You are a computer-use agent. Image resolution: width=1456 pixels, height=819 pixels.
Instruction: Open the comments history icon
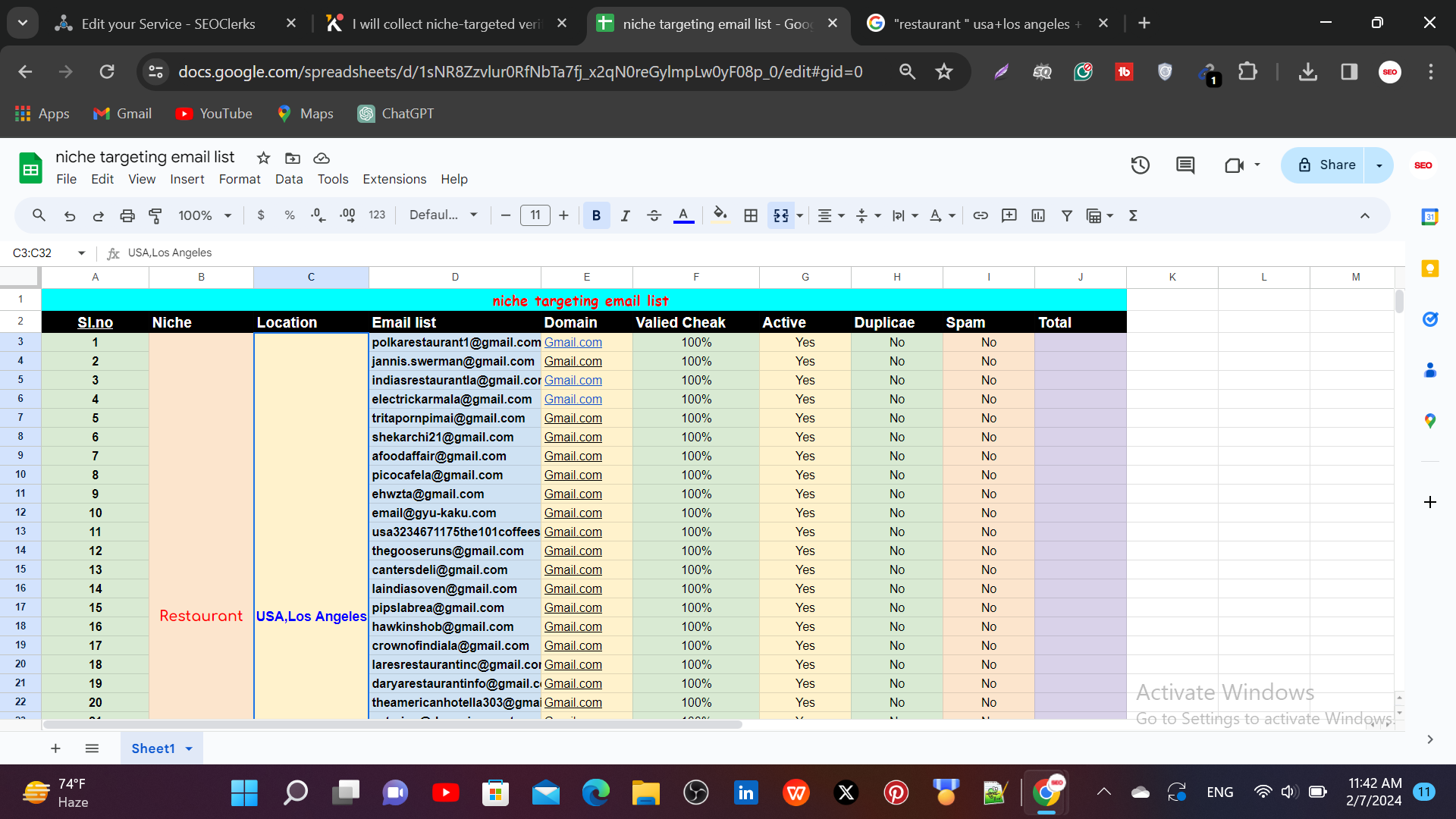pos(1185,165)
